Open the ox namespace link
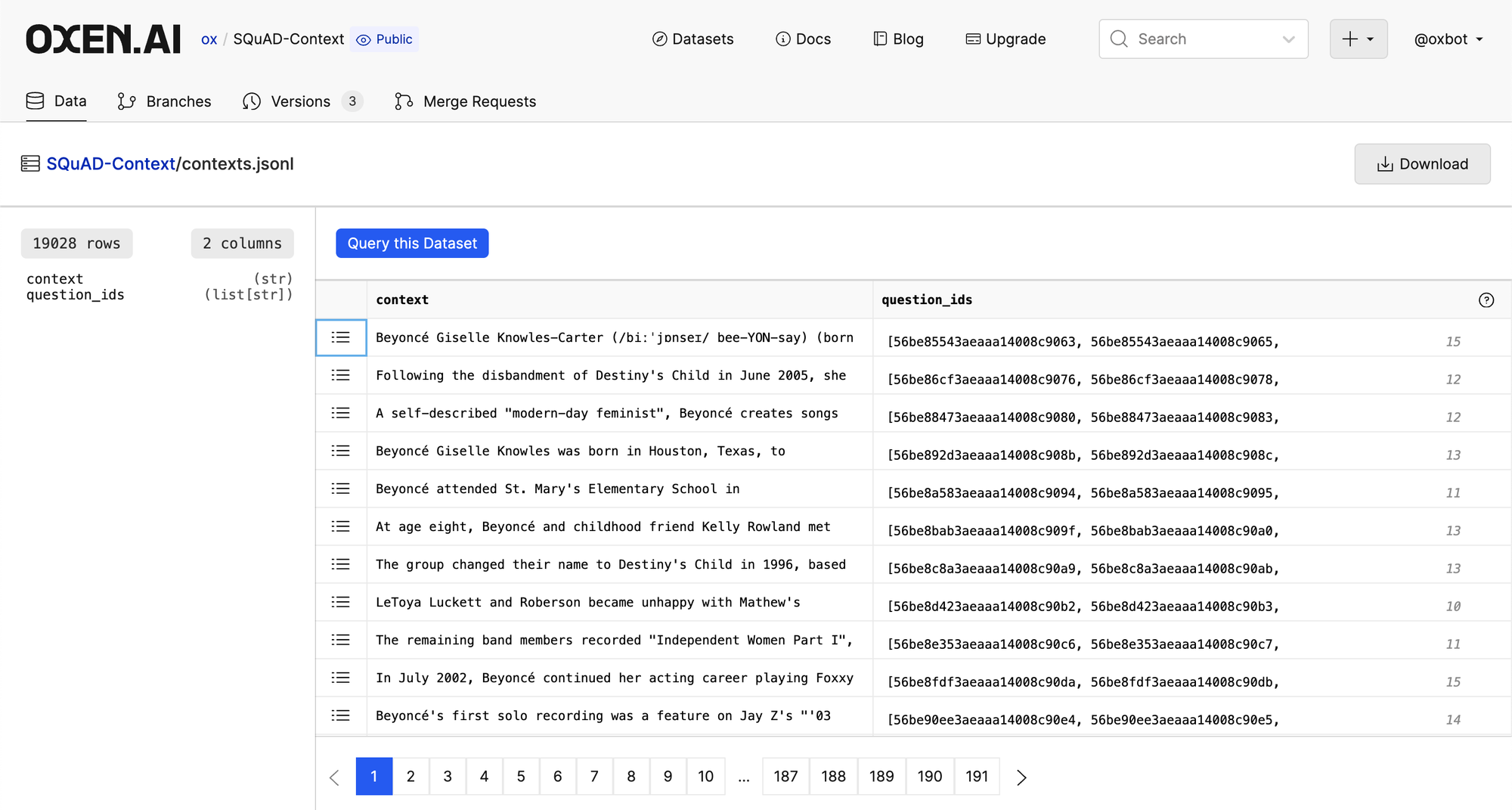 pyautogui.click(x=209, y=39)
